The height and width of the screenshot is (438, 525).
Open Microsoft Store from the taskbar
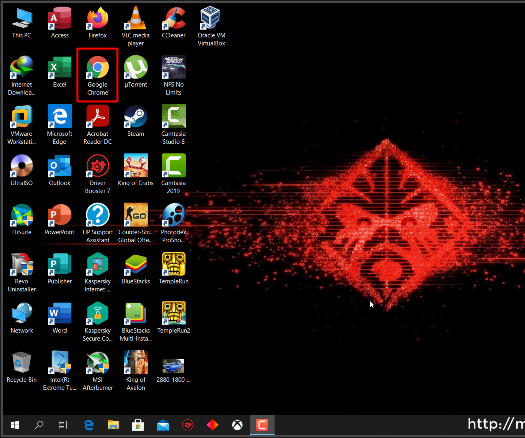click(138, 425)
